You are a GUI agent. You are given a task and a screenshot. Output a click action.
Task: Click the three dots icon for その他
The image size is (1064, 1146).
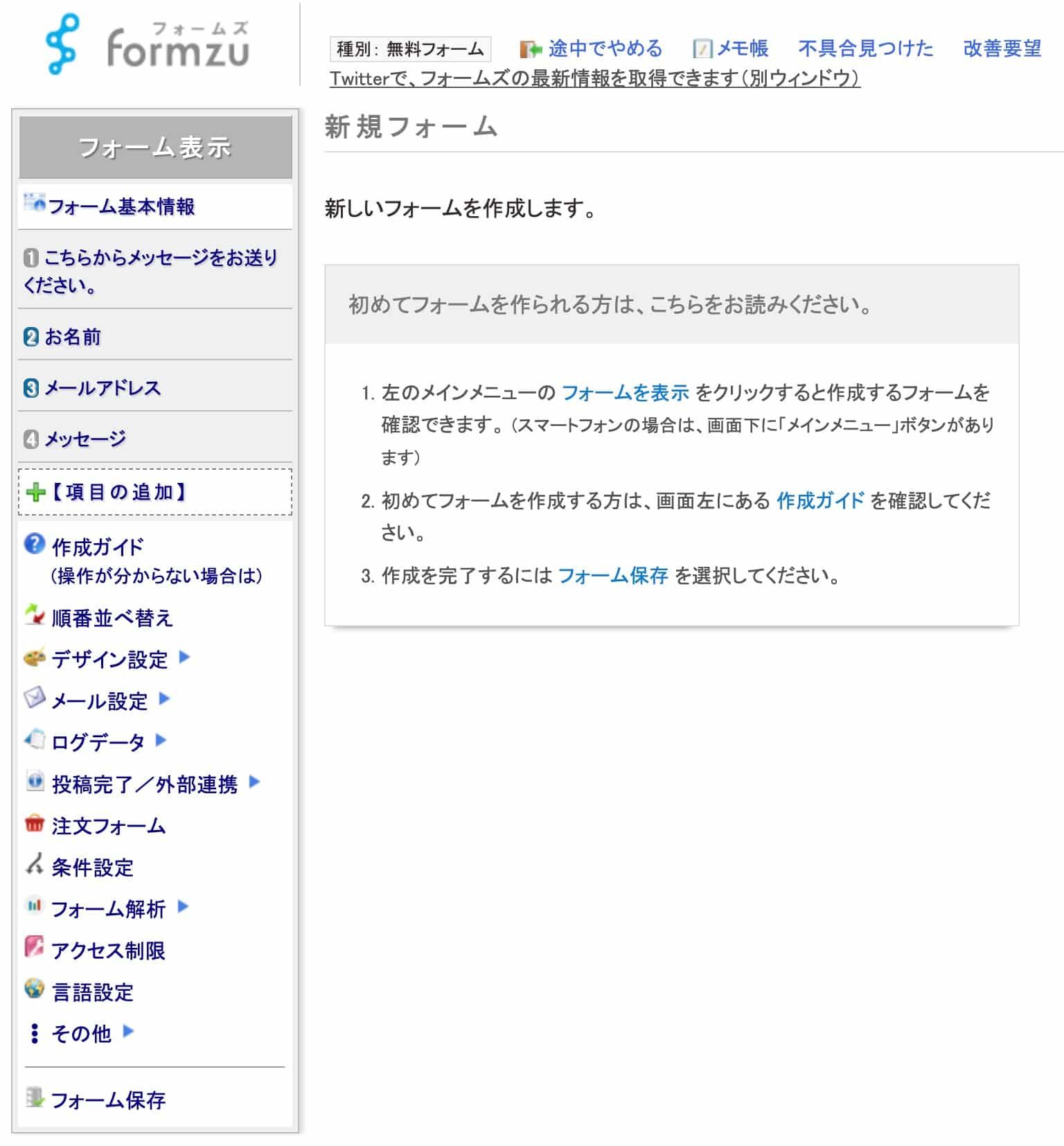pos(34,1033)
